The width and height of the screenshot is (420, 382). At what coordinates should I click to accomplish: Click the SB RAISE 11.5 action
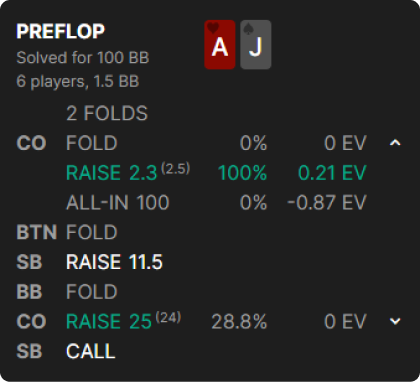(114, 262)
